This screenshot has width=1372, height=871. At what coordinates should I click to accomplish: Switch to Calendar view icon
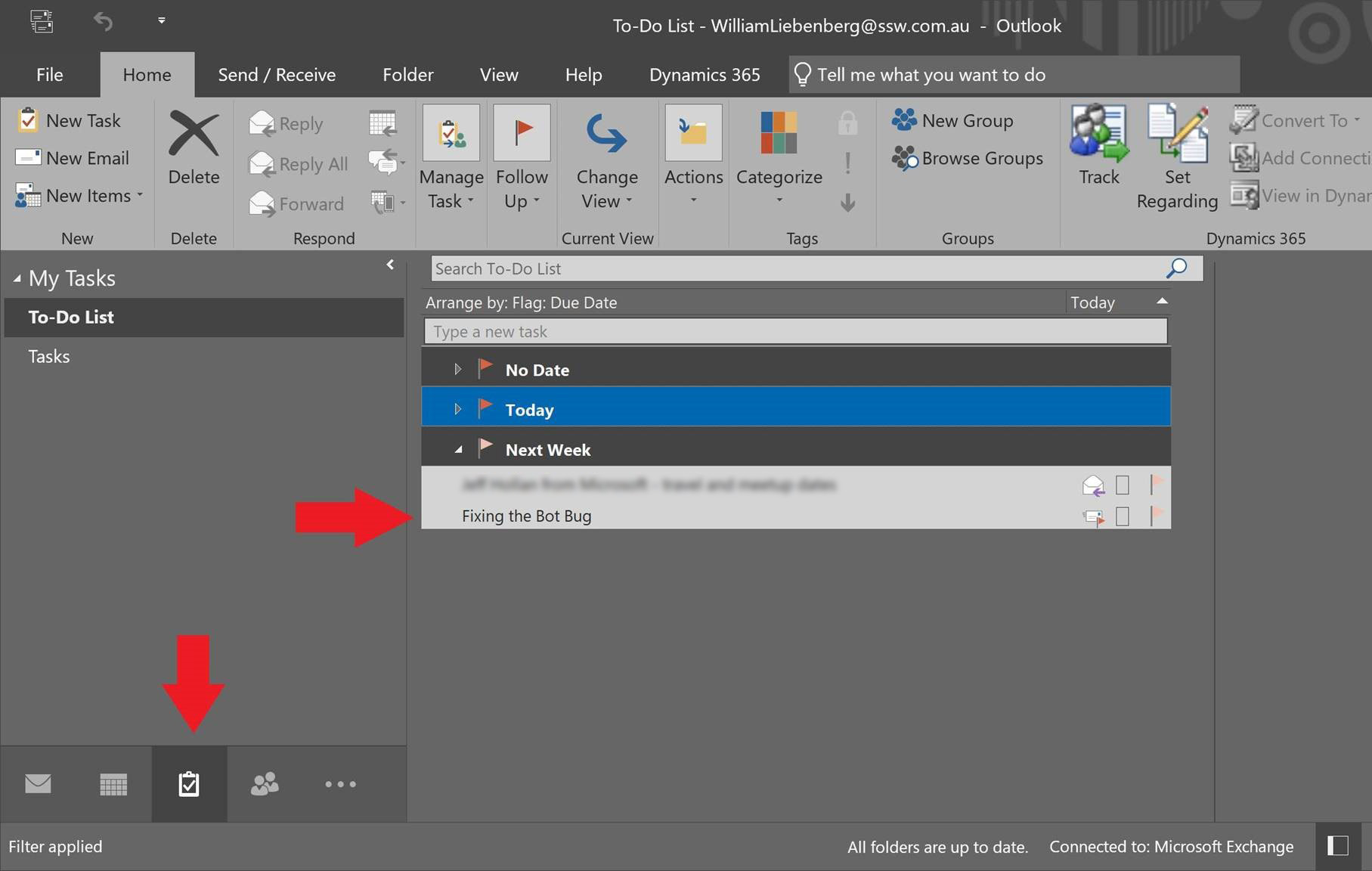click(113, 784)
